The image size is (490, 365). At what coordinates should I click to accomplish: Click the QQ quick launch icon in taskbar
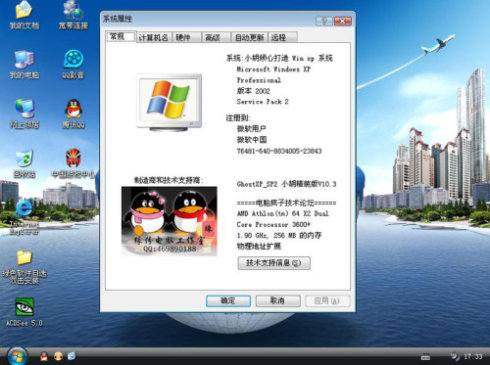tap(44, 356)
